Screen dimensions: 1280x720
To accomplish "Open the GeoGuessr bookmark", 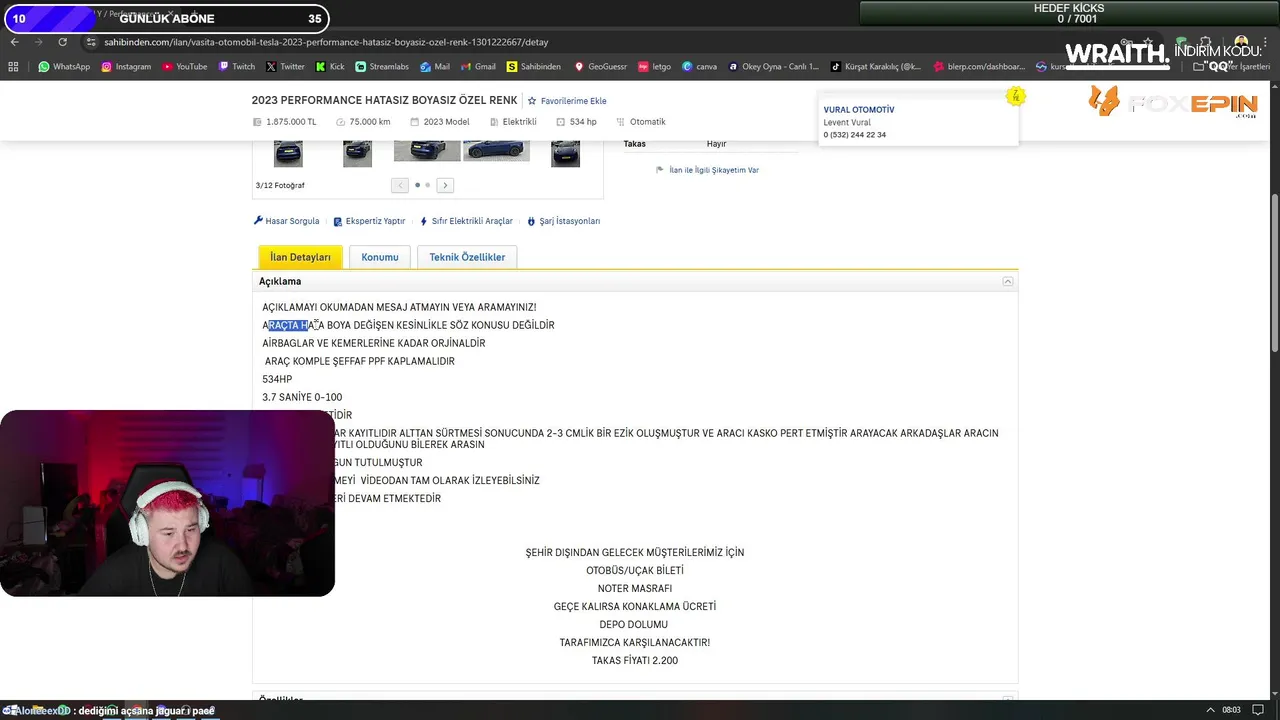I will tap(600, 67).
